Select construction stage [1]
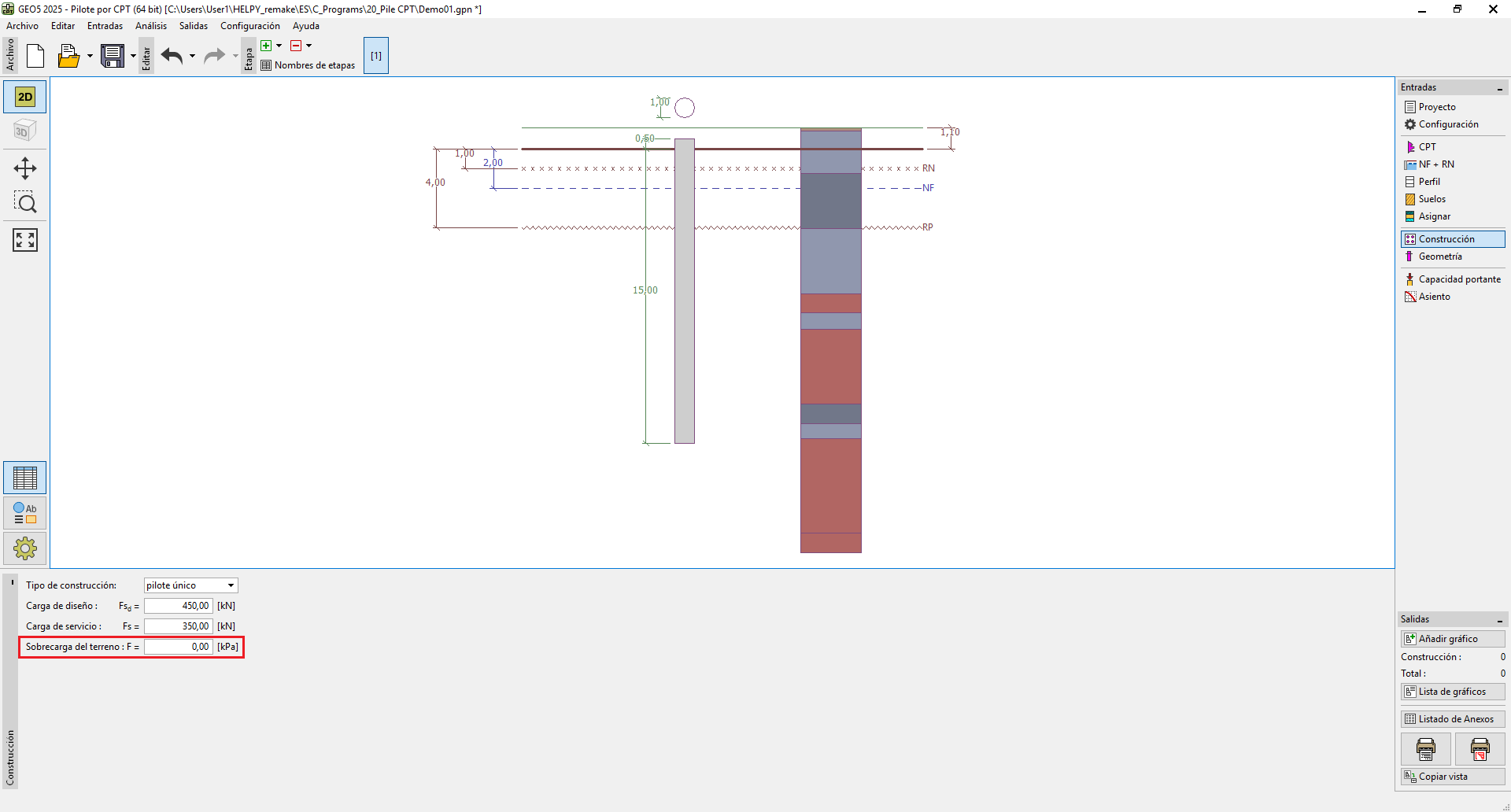 coord(376,56)
